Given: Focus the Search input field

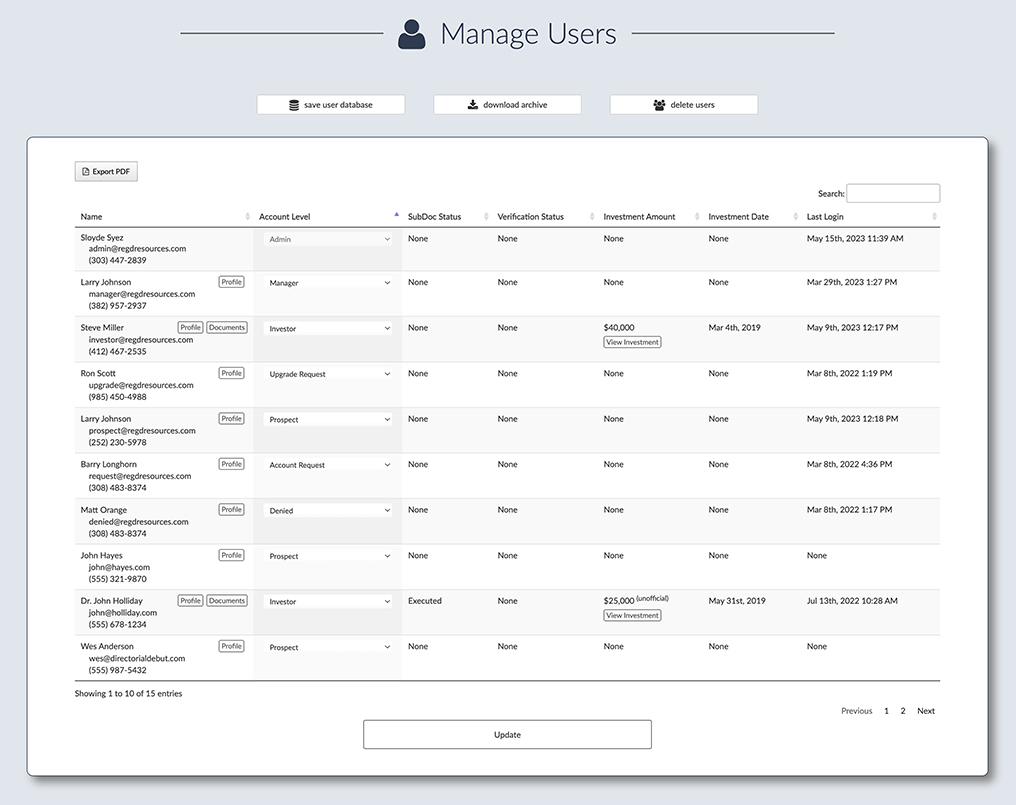Looking at the screenshot, I should click(893, 193).
